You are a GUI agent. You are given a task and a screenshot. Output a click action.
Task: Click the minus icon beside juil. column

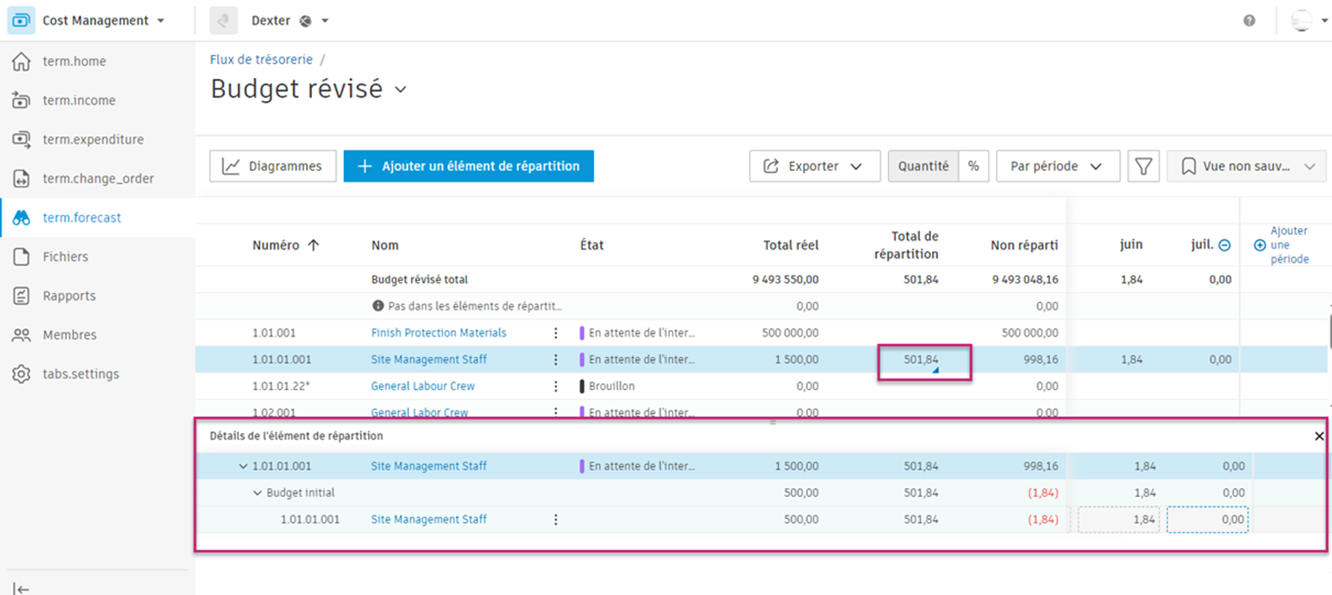point(1224,245)
